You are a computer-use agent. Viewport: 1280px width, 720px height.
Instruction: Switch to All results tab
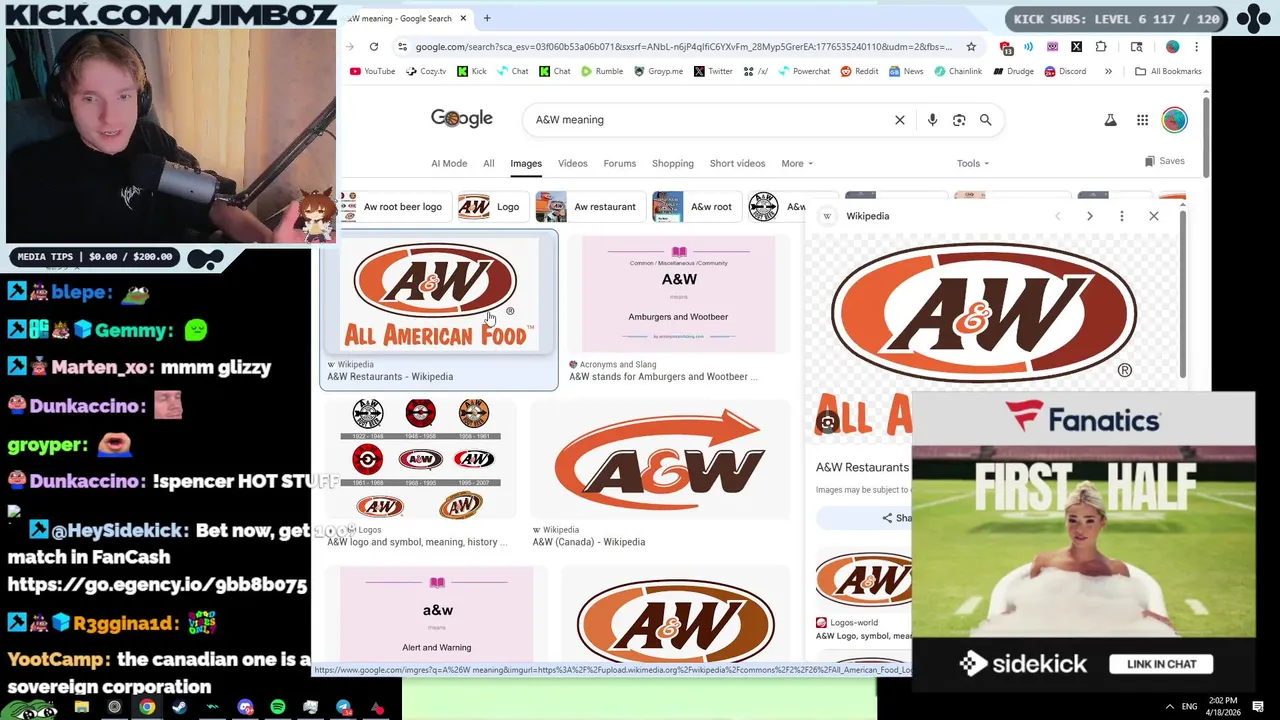pyautogui.click(x=489, y=163)
